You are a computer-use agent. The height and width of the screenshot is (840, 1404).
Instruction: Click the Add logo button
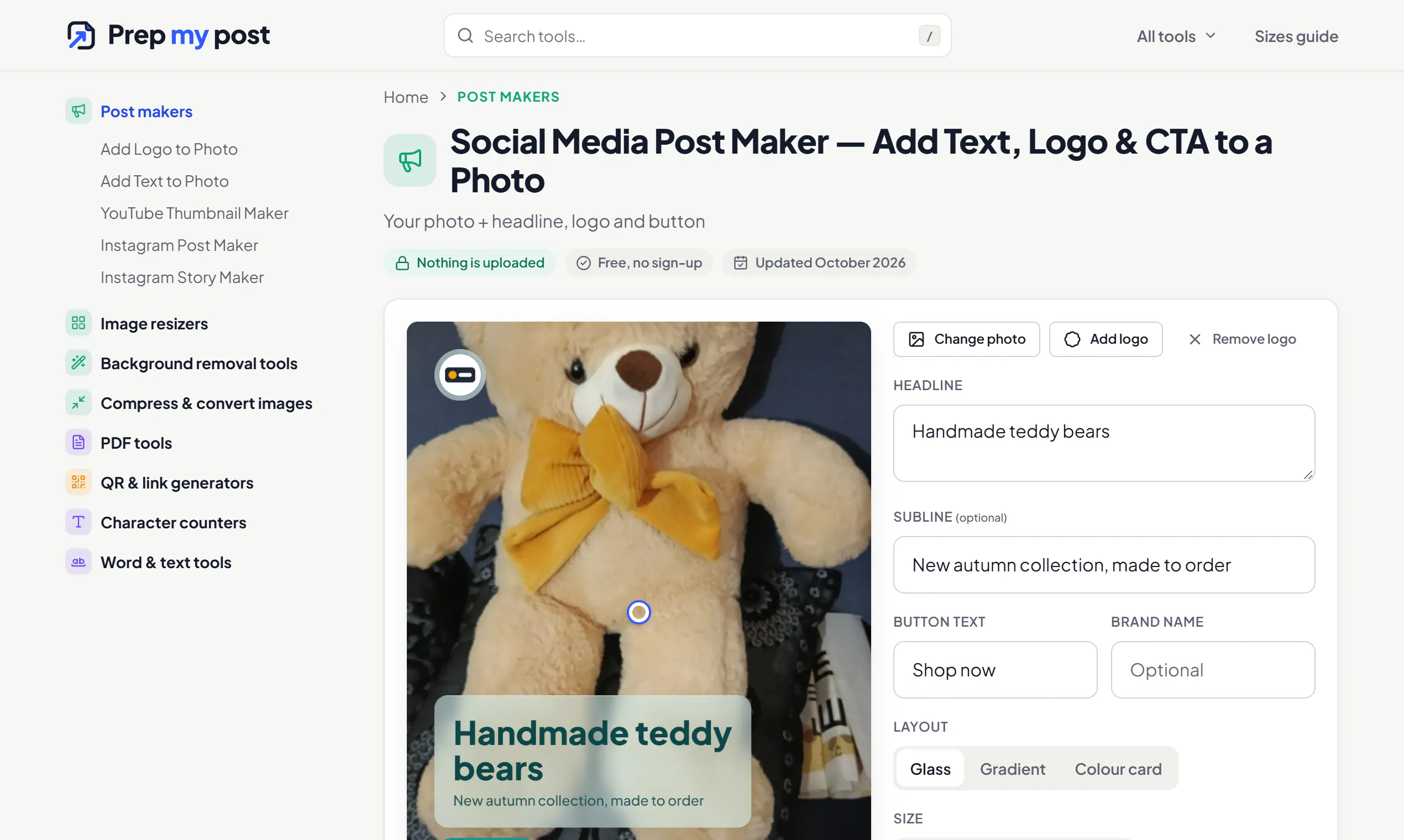coord(1106,339)
